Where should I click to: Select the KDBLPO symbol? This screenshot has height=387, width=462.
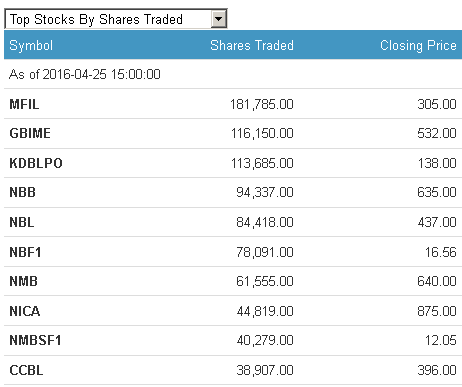(x=36, y=163)
